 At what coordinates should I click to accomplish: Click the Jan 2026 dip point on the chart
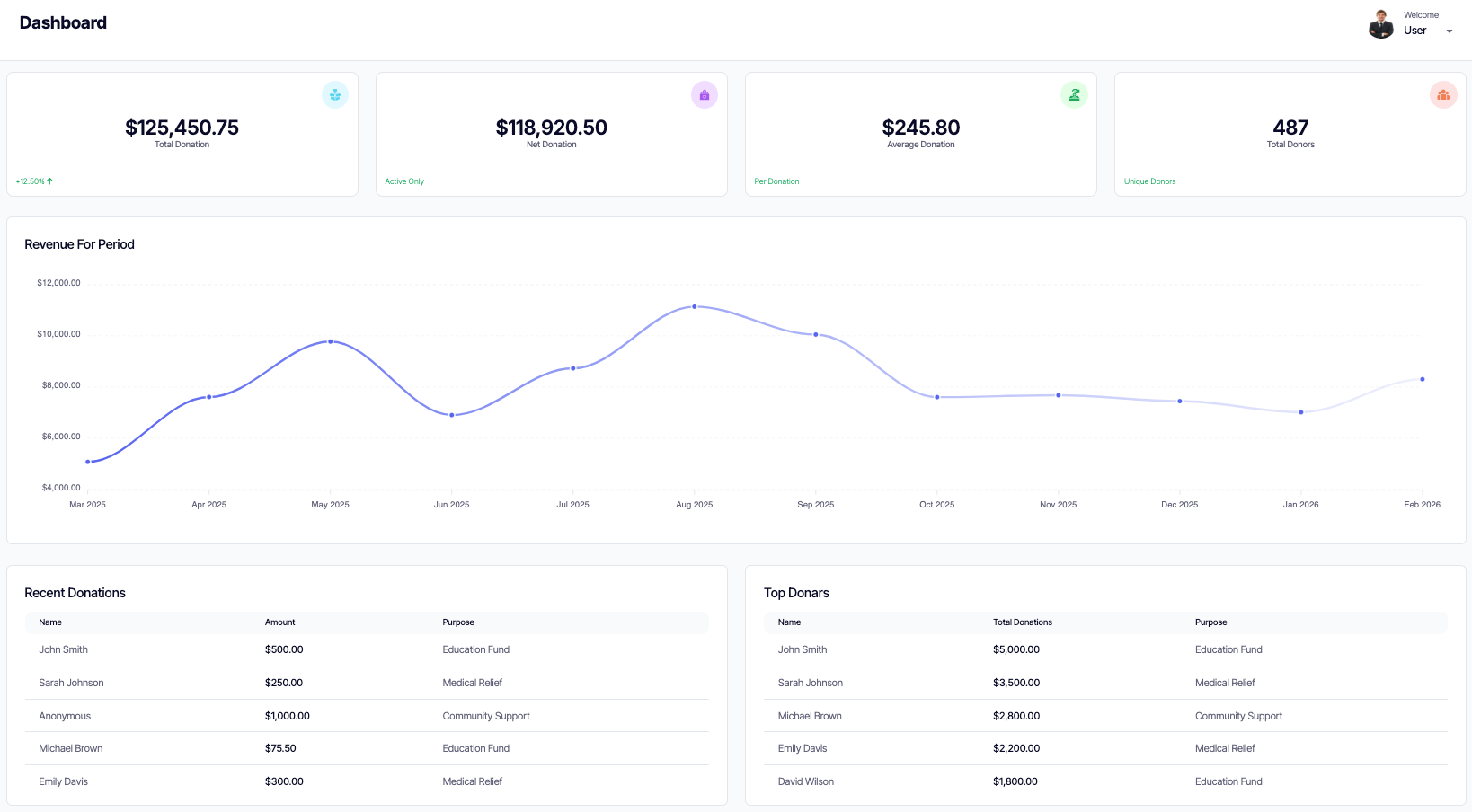1300,412
